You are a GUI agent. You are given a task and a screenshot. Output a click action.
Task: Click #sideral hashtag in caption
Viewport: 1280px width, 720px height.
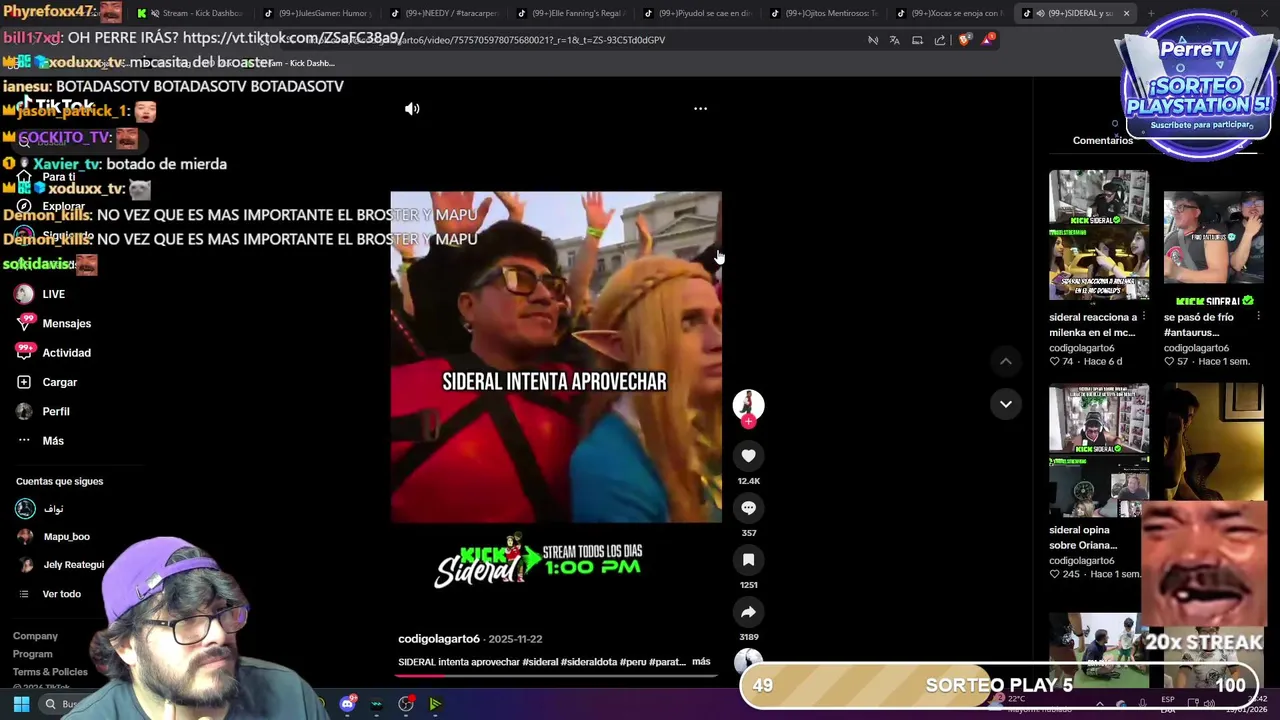point(541,662)
